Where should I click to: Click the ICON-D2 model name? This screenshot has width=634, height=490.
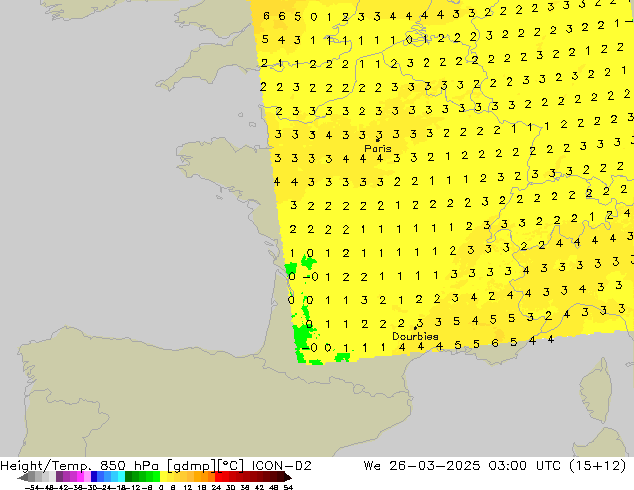281,466
